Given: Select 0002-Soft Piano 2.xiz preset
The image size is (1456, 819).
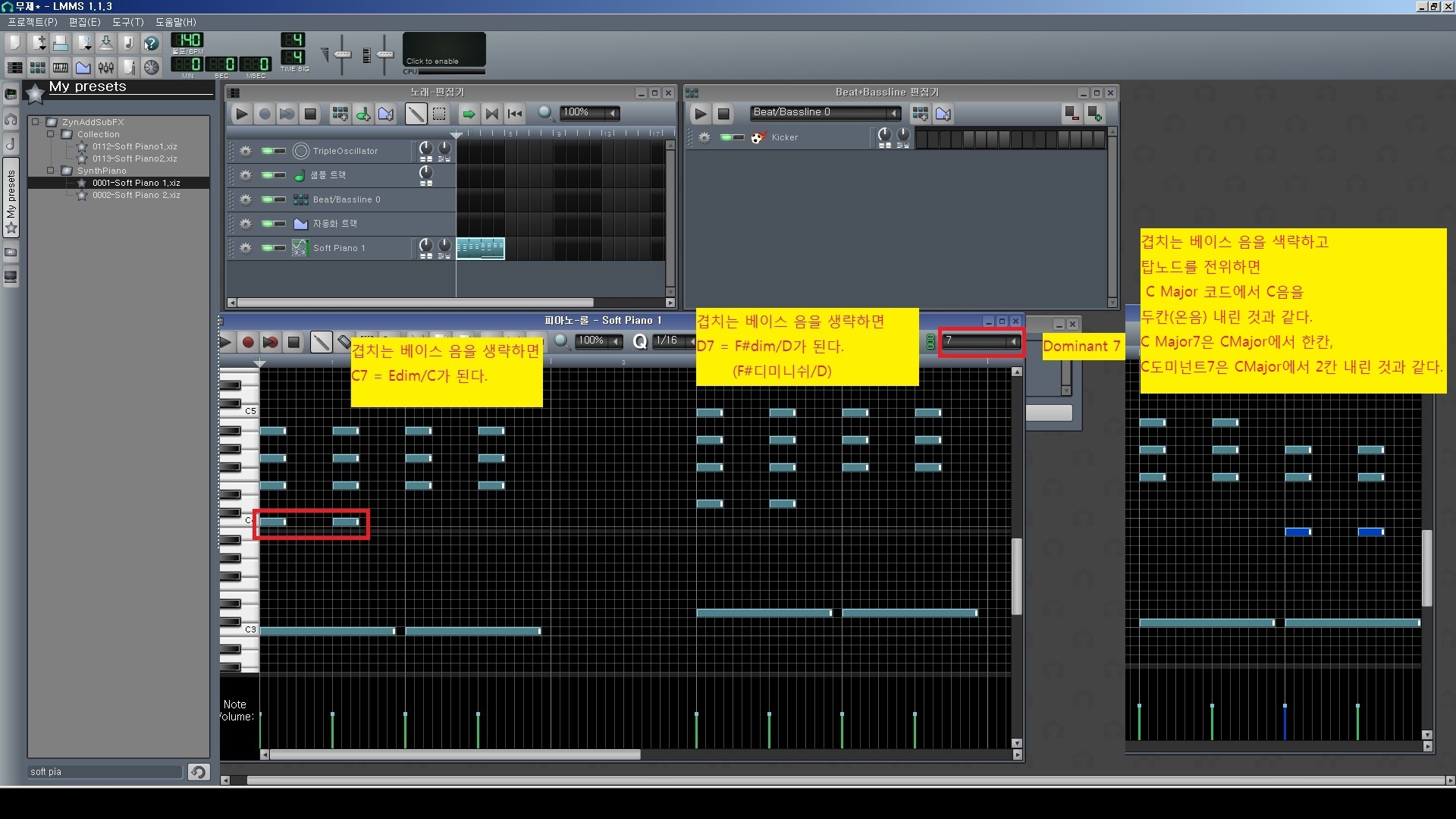Looking at the screenshot, I should pyautogui.click(x=136, y=195).
